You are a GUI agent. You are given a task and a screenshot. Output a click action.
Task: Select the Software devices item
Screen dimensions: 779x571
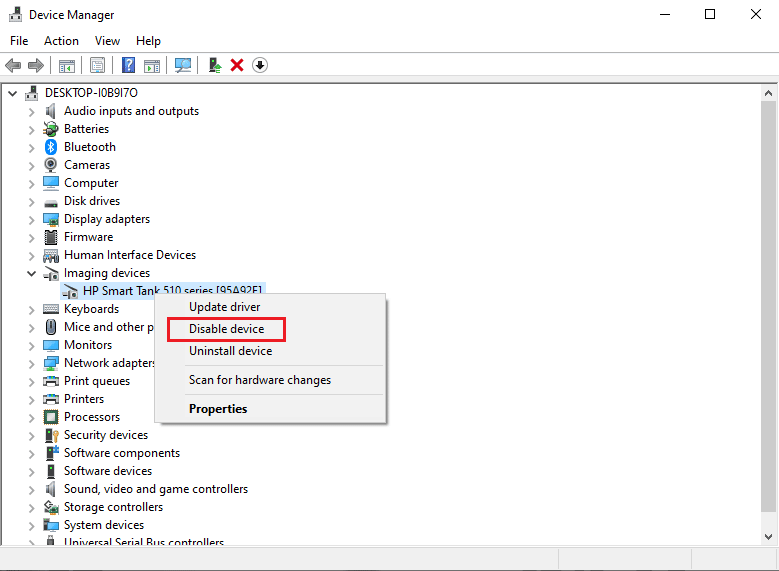[108, 471]
